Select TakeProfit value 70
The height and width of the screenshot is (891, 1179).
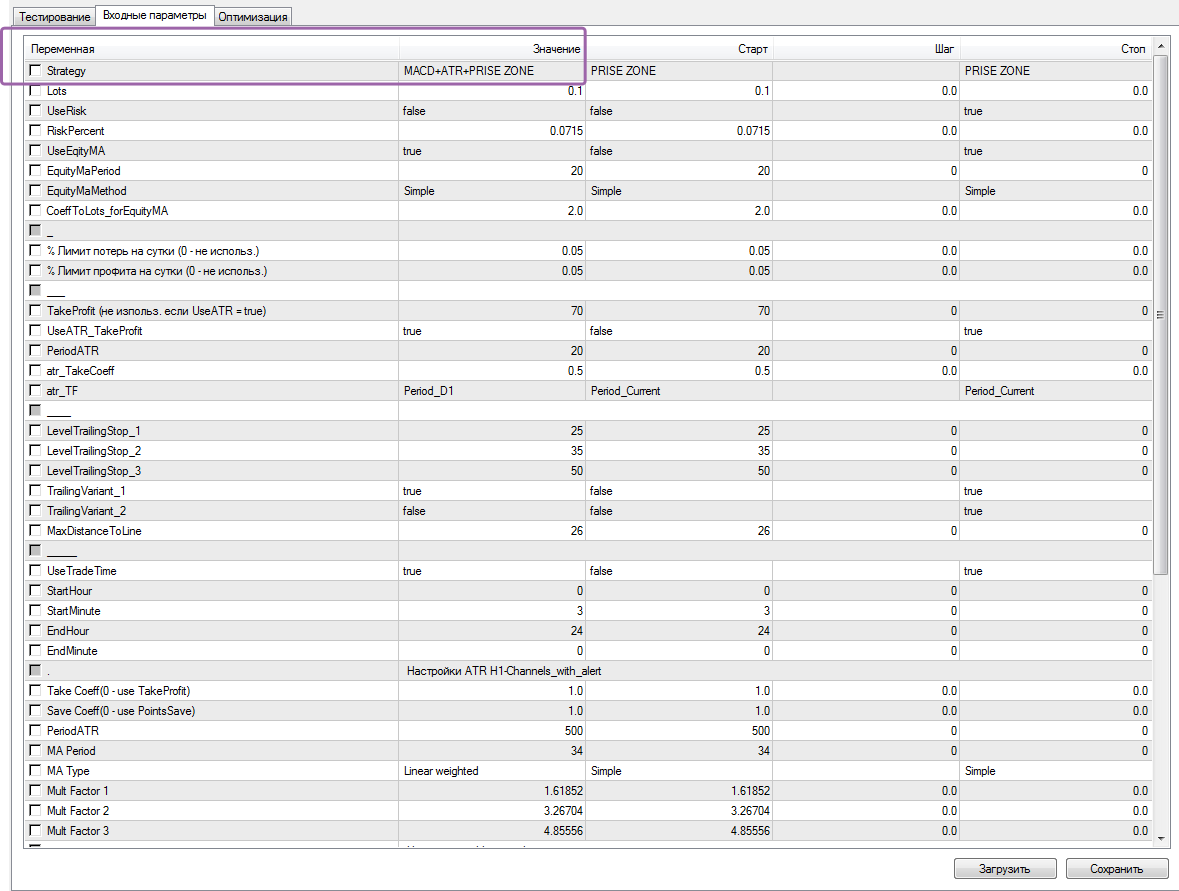(x=492, y=311)
